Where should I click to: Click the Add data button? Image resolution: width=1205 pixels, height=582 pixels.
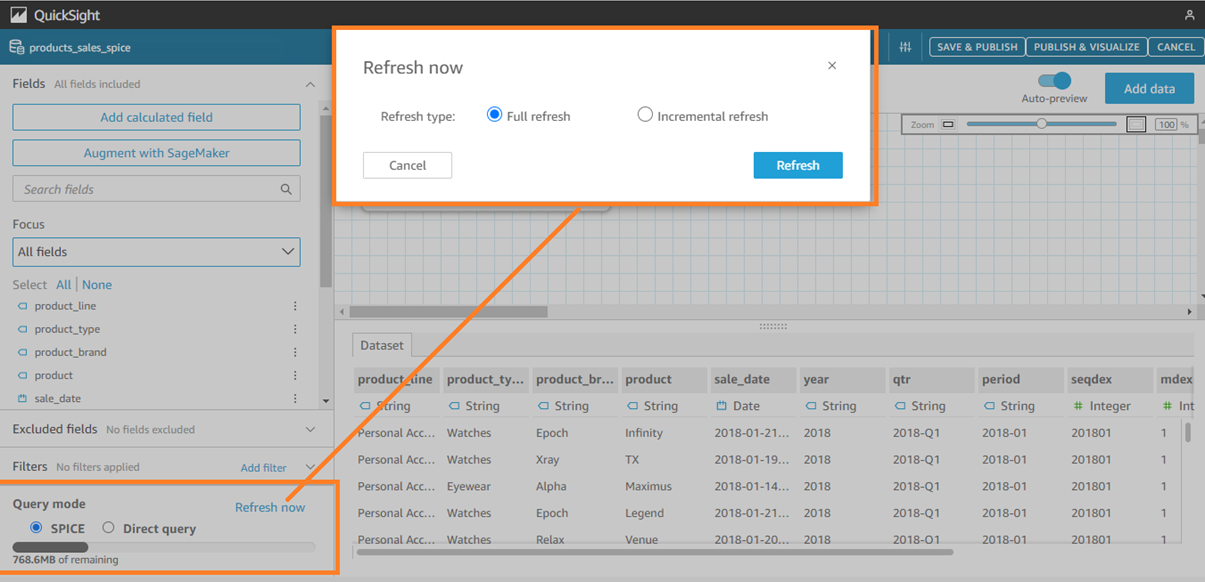pyautogui.click(x=1149, y=88)
